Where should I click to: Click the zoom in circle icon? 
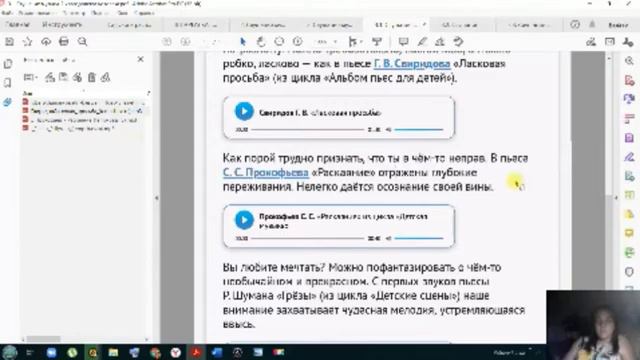pyautogui.click(x=298, y=42)
